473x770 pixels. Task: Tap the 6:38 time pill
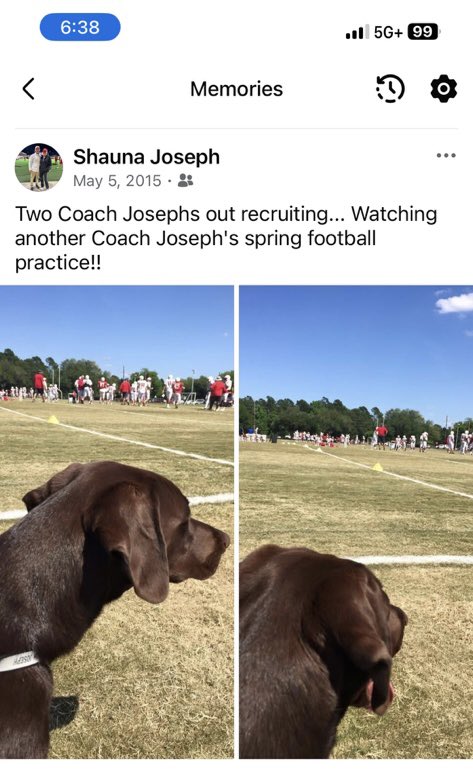80,27
